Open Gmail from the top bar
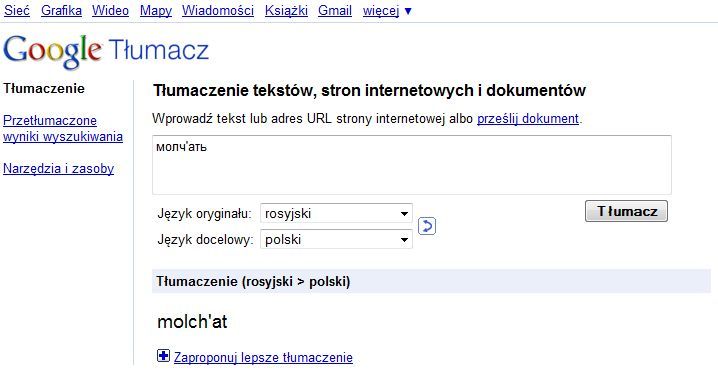Image resolution: width=718 pixels, height=371 pixels. [x=335, y=11]
